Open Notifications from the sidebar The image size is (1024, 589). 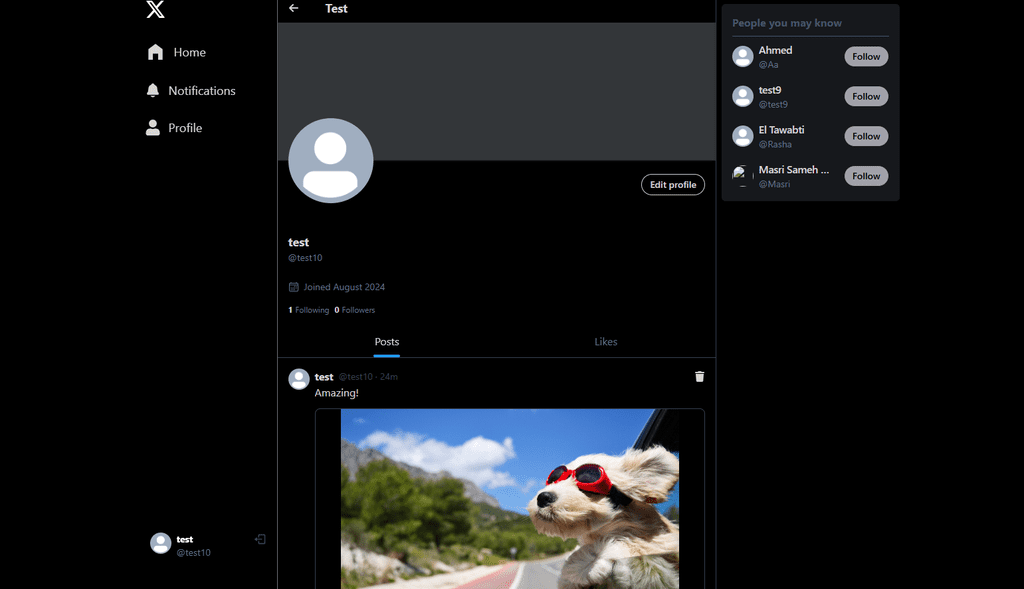click(x=191, y=91)
